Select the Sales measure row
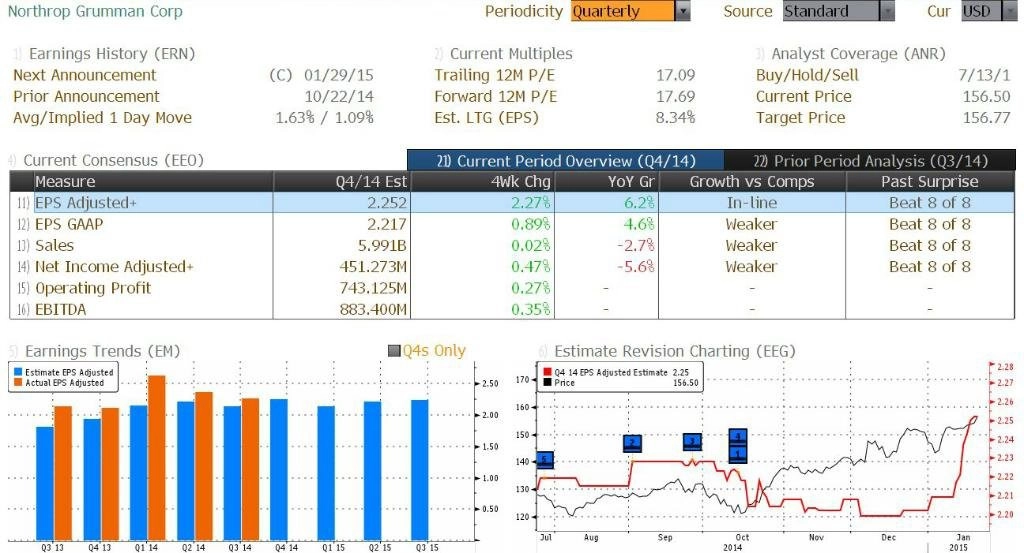This screenshot has height=553, width=1024. [512, 245]
